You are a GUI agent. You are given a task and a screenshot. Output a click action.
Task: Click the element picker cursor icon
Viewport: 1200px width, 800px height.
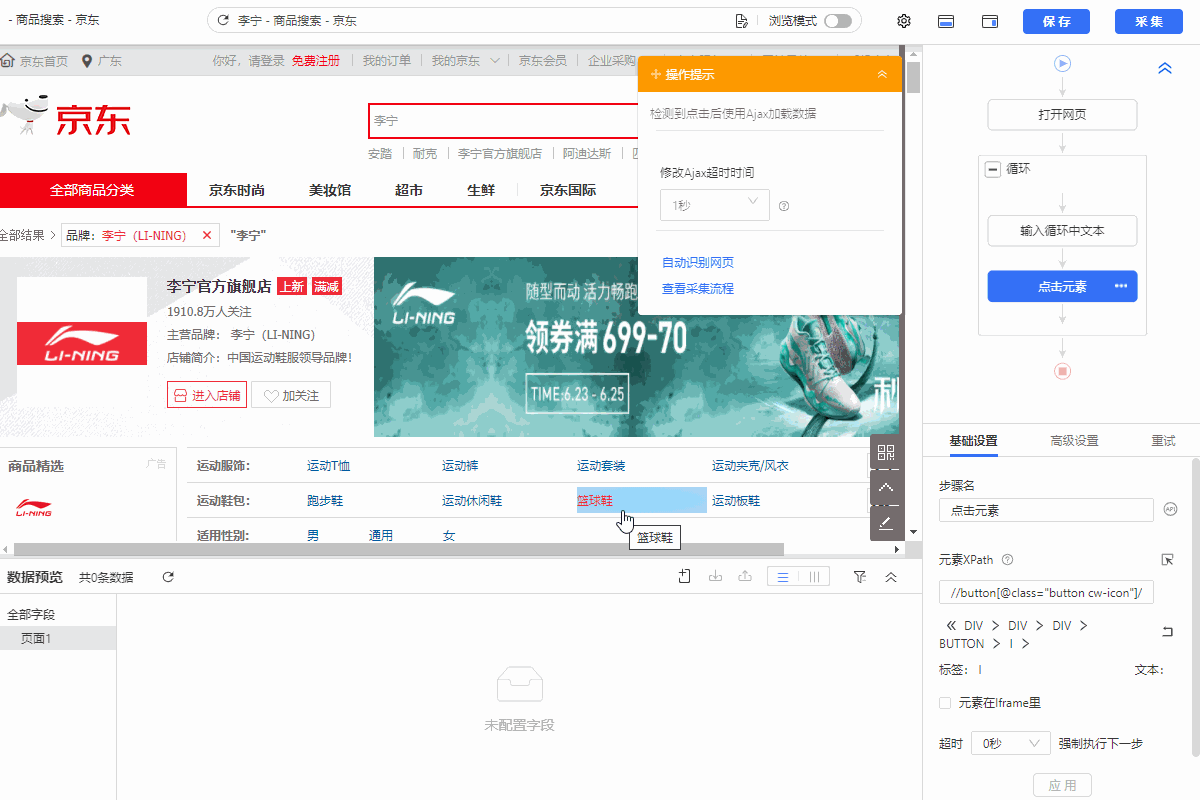pyautogui.click(x=1167, y=560)
